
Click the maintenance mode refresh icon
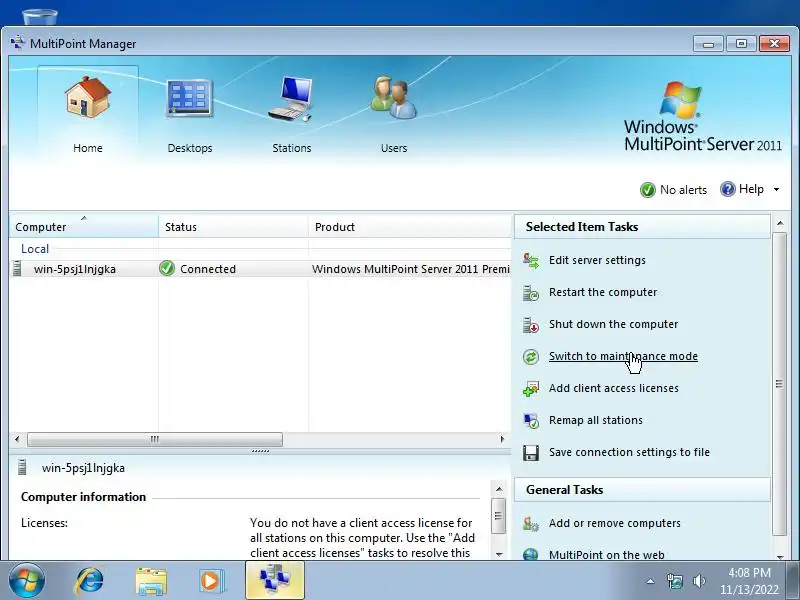tap(531, 357)
